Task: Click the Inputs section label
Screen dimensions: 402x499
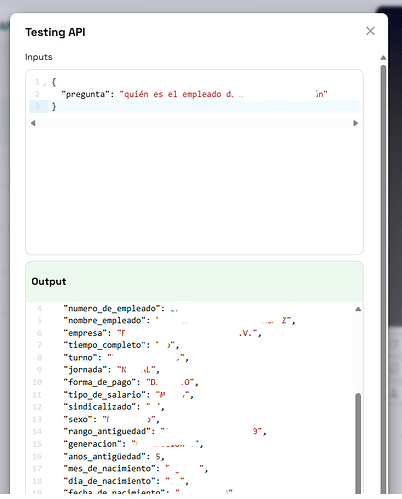Action: [x=39, y=57]
